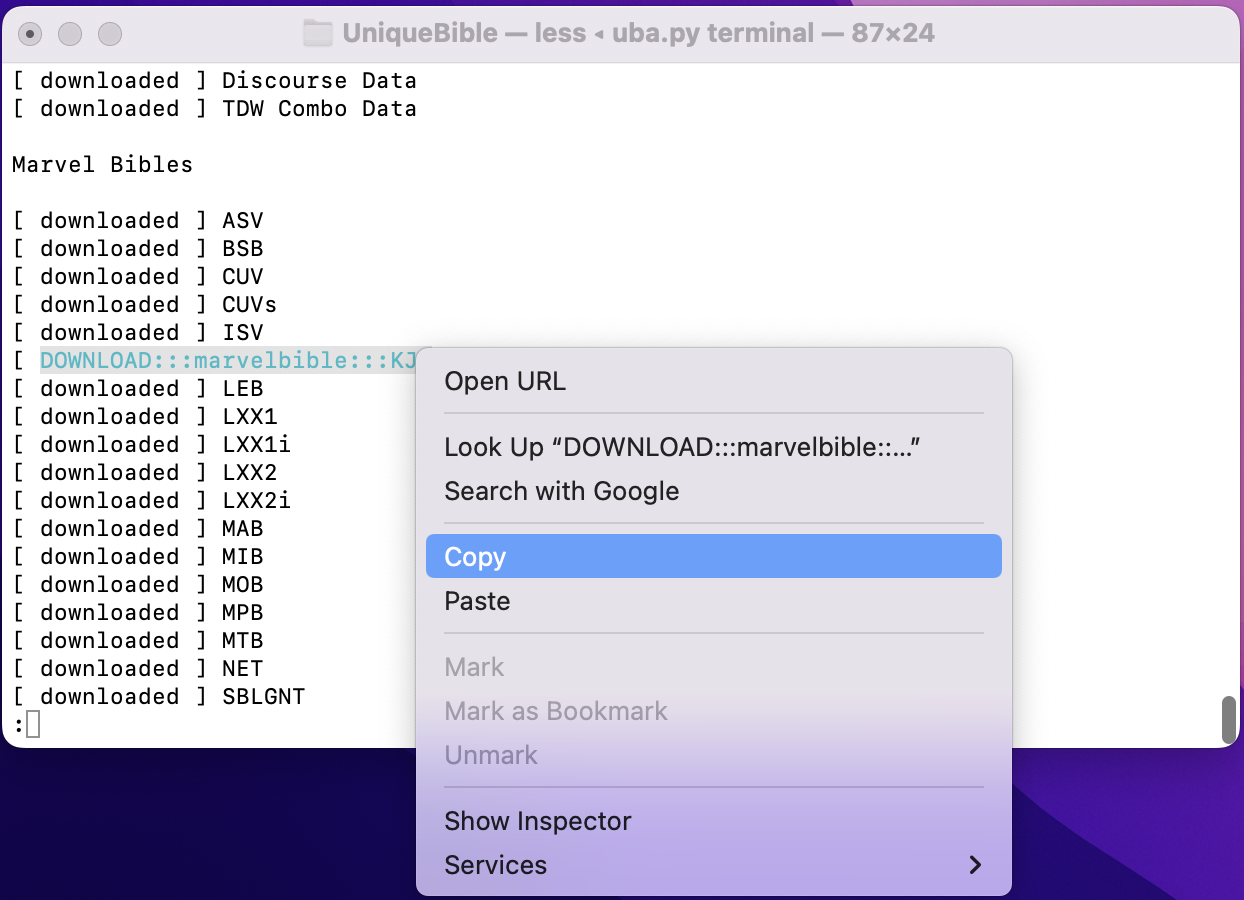Click the Marvel Bibles heading line
The width and height of the screenshot is (1244, 900).
tap(102, 164)
